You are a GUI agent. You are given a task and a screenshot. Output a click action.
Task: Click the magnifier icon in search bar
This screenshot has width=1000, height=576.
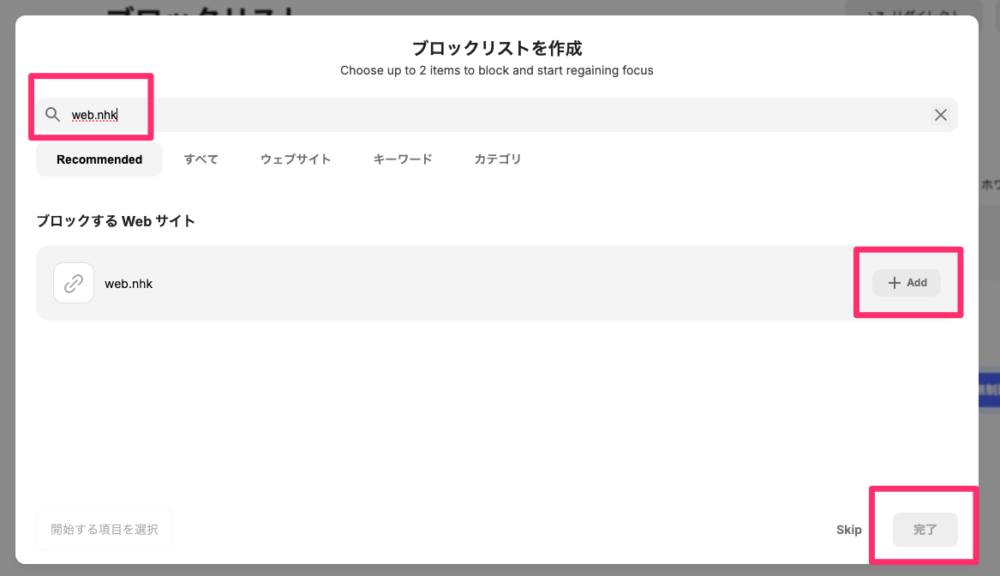coord(53,115)
